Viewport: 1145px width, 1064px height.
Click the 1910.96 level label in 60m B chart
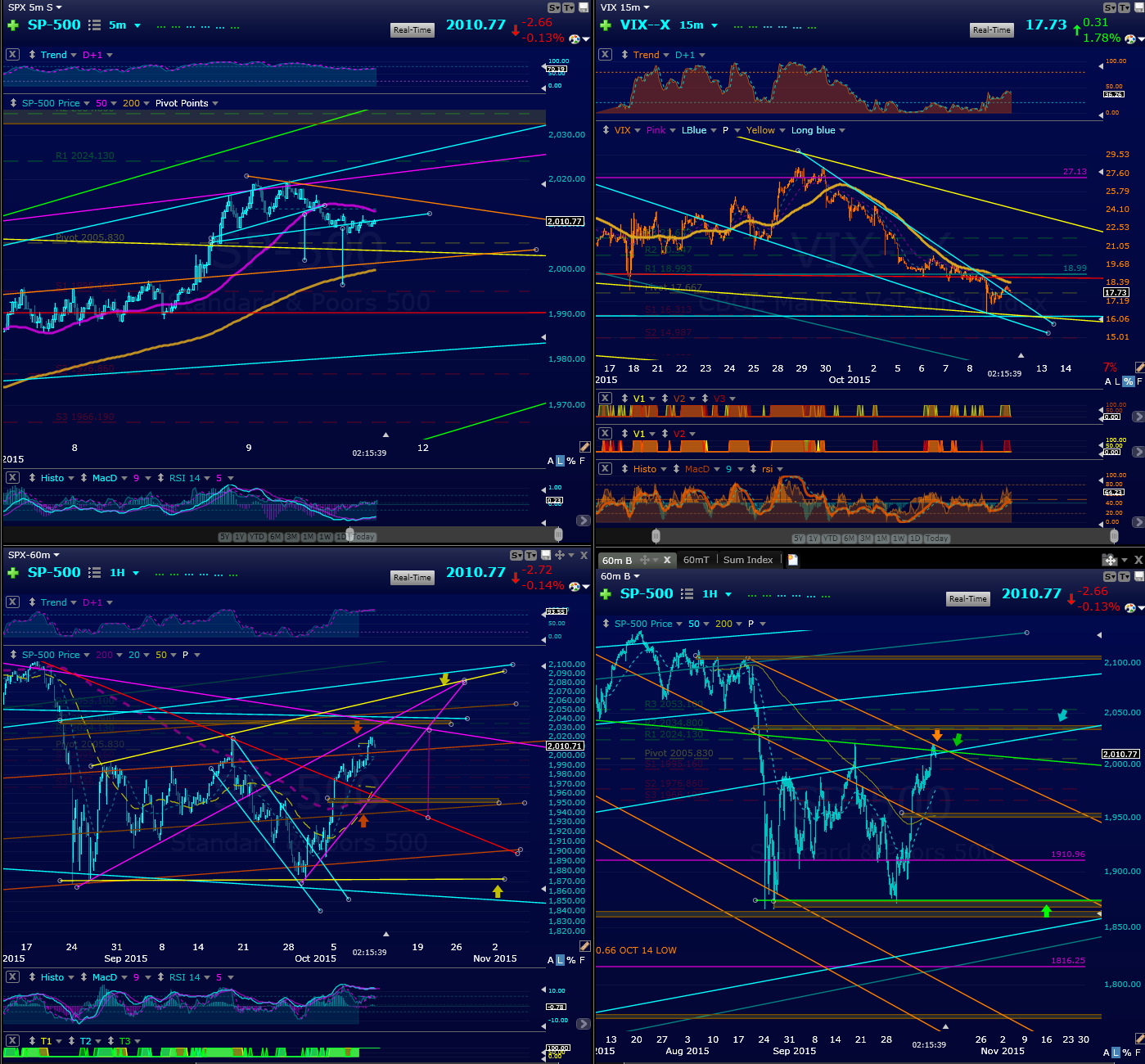pos(1068,854)
